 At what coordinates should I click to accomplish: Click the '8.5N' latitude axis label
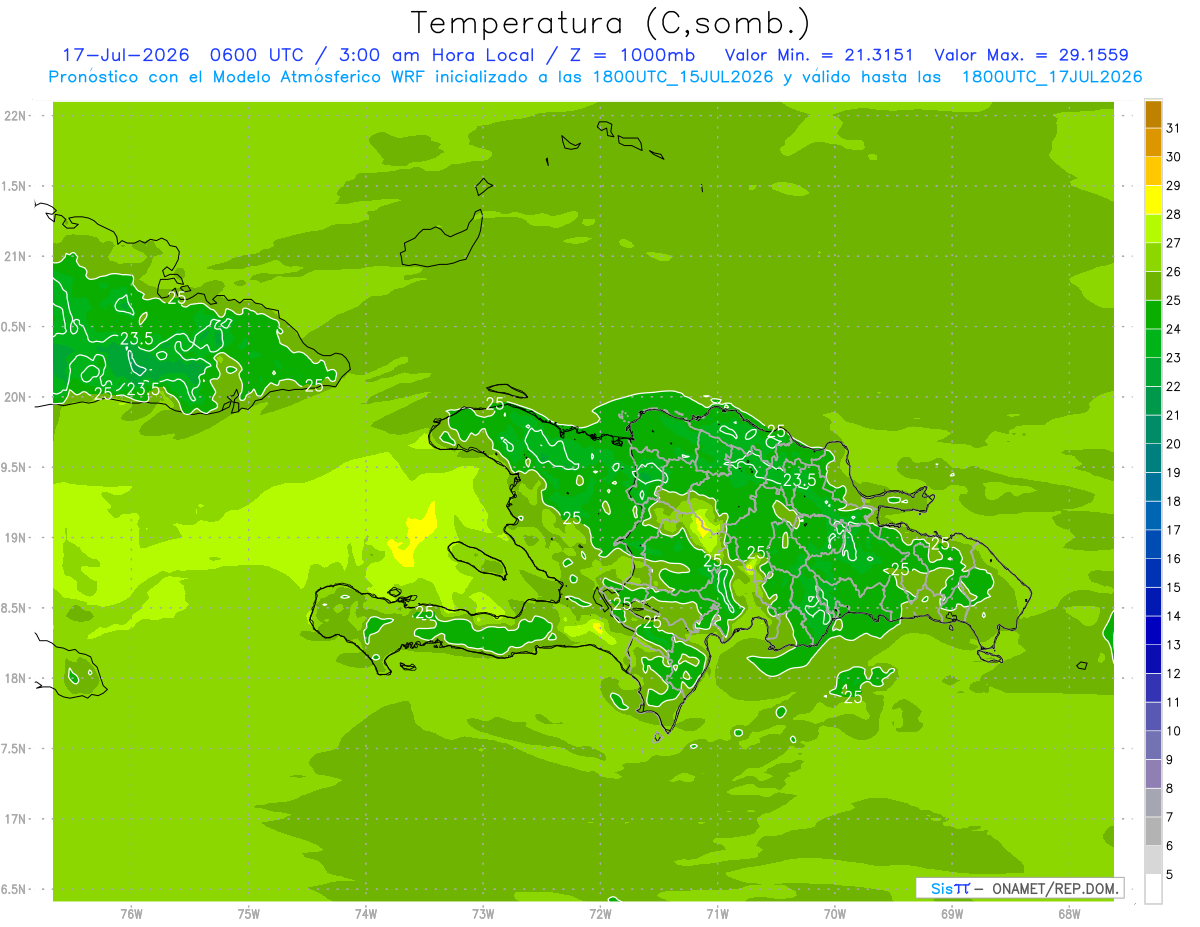click(14, 608)
